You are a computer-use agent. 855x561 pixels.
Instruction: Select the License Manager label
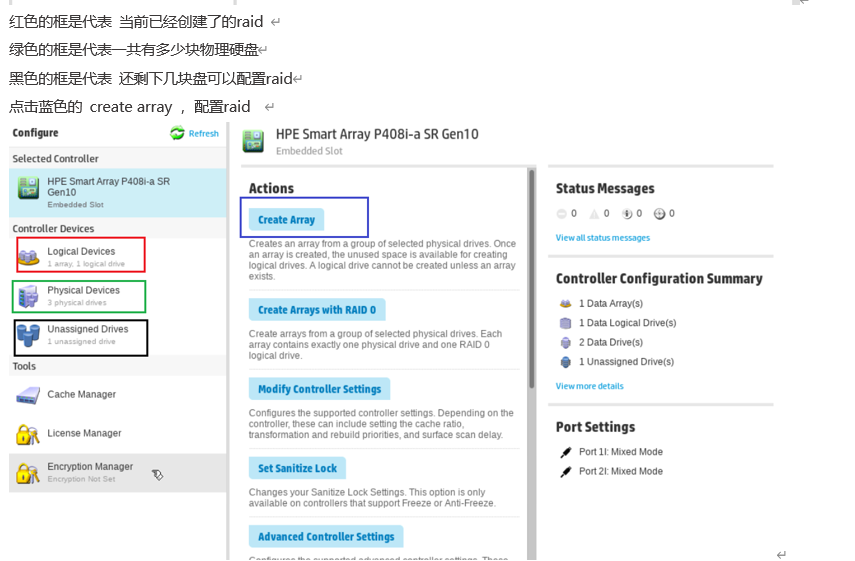pos(85,433)
